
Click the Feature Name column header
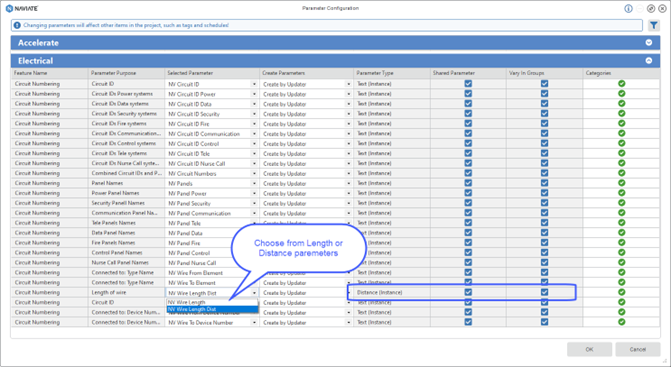tap(50, 73)
